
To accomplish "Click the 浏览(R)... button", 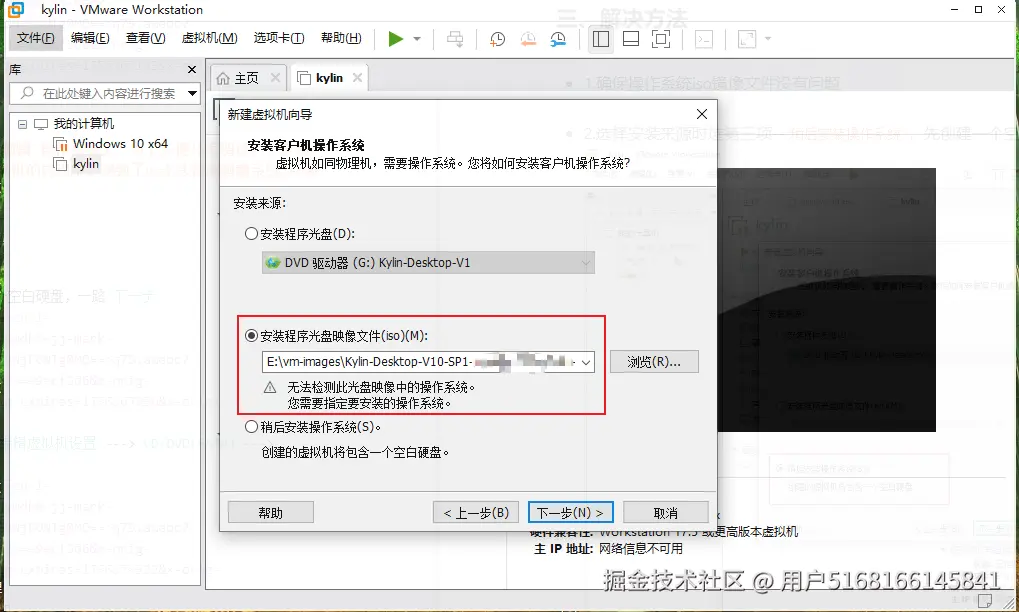I will pos(654,362).
